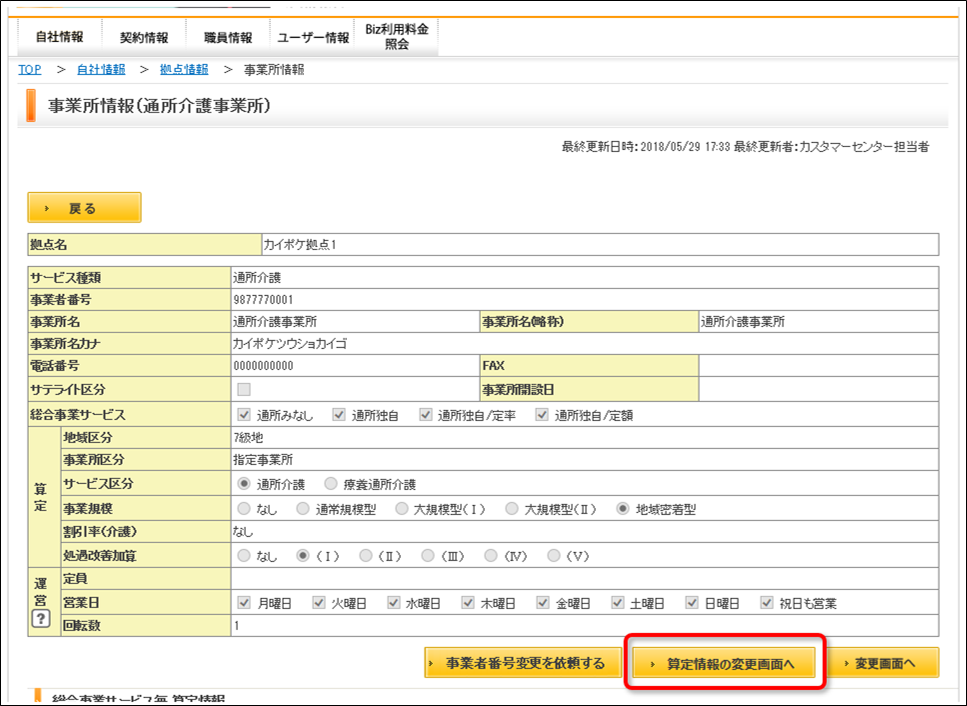The width and height of the screenshot is (967, 706).
Task: Switch to the 職員情報 tab
Action: click(x=228, y=37)
